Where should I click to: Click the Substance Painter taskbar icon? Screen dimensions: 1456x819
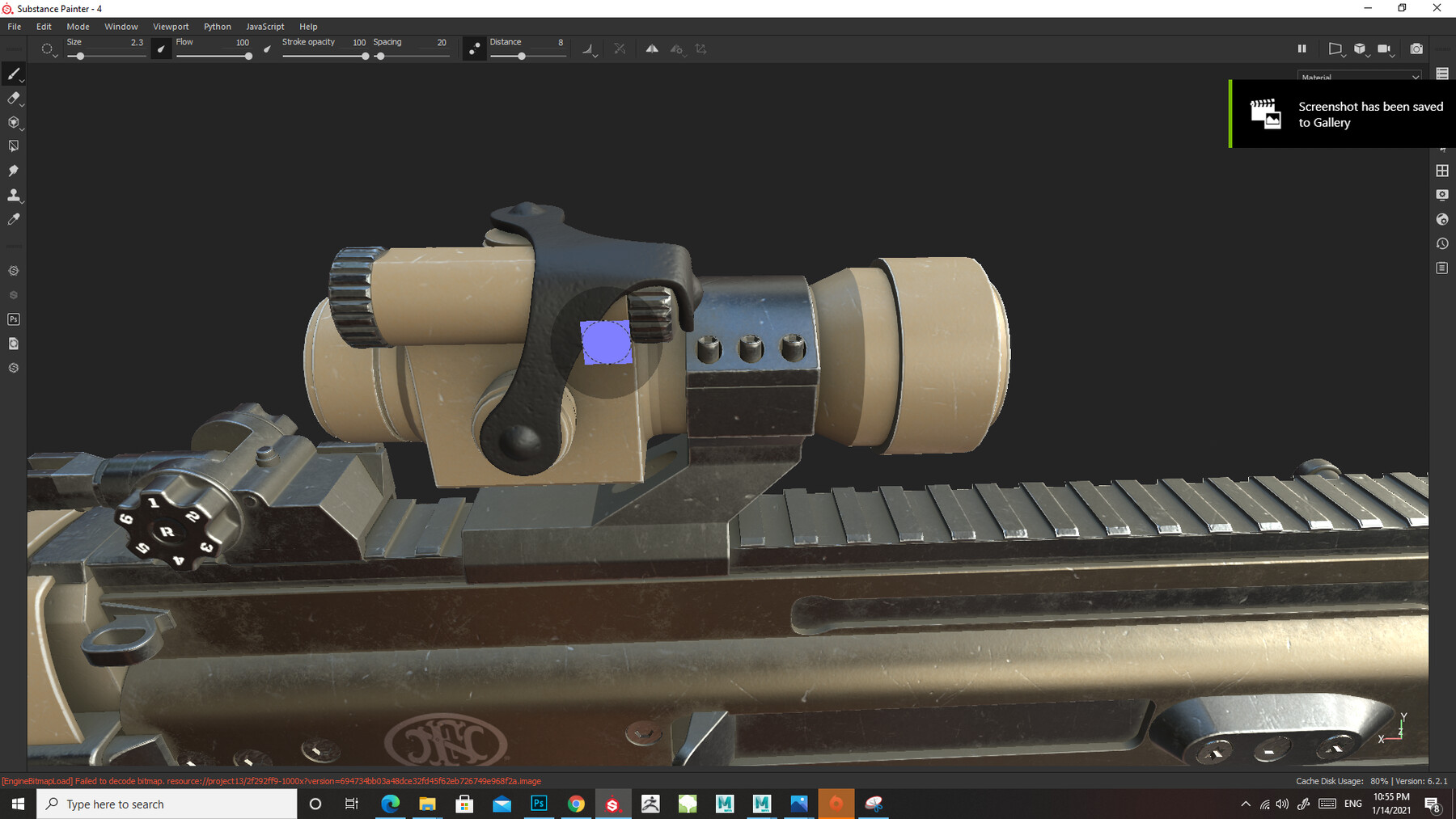click(613, 804)
